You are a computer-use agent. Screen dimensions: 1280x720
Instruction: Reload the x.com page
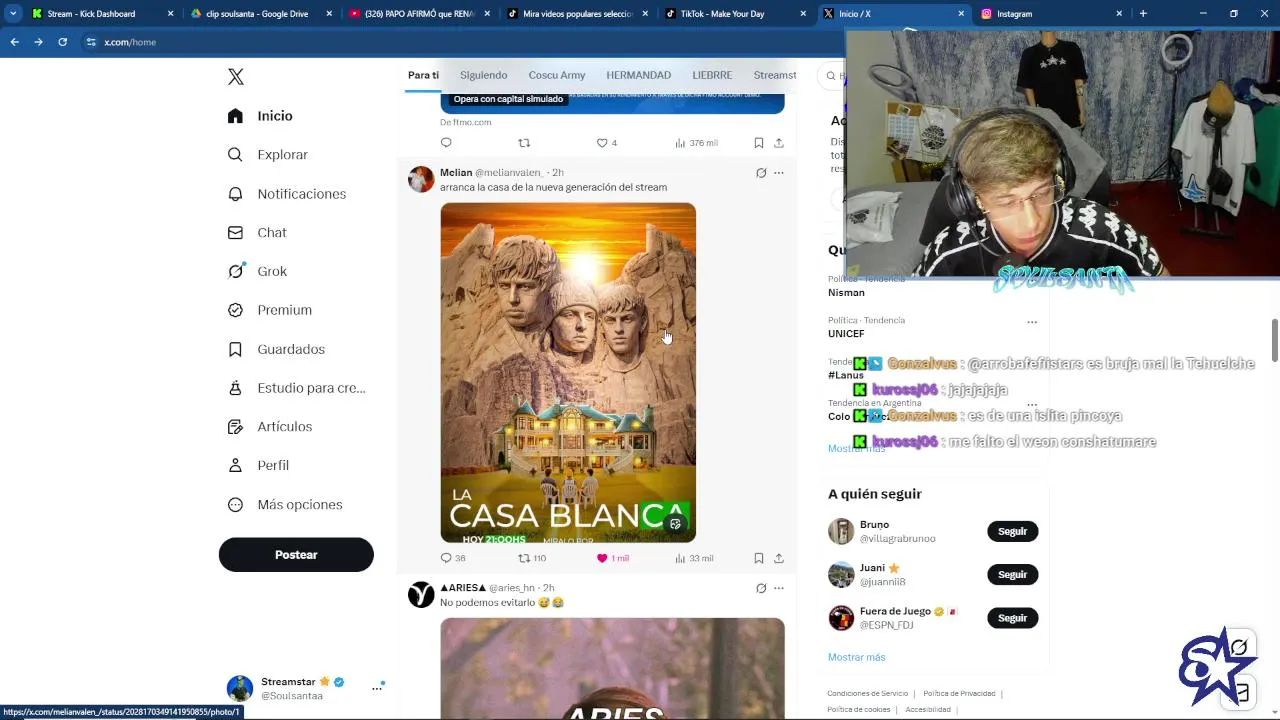click(62, 42)
